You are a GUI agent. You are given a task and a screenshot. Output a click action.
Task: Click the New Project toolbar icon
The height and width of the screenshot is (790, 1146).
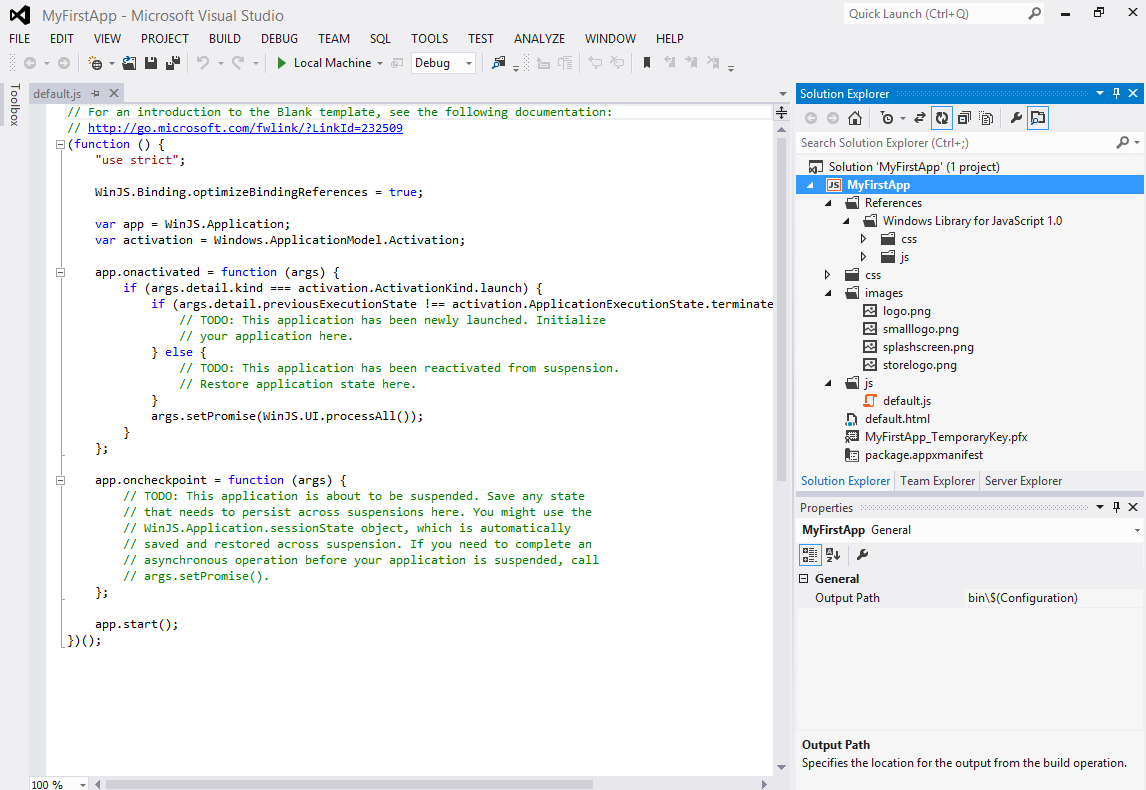[x=95, y=64]
